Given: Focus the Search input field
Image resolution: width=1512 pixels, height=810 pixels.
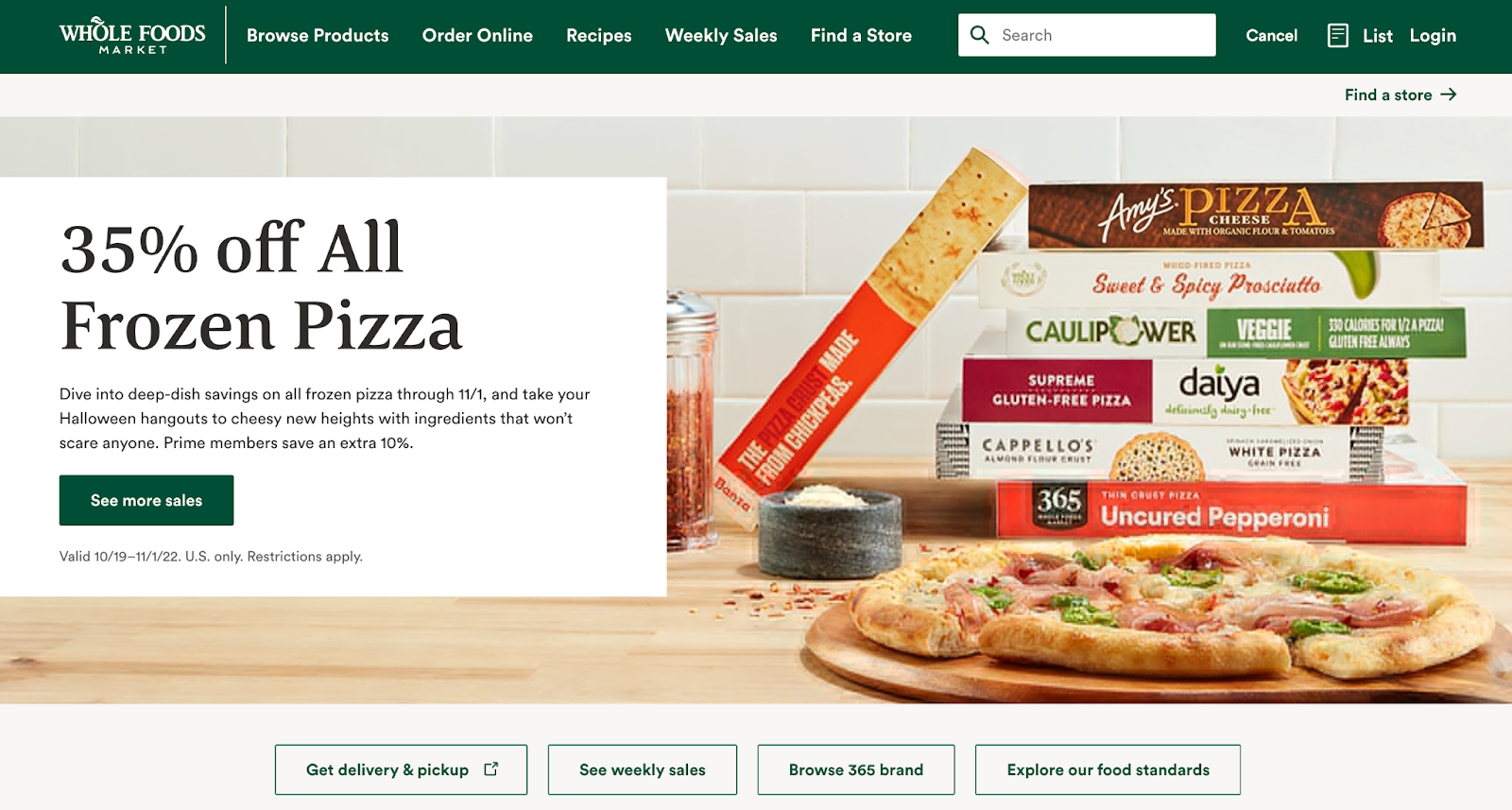Looking at the screenshot, I should 1087,35.
